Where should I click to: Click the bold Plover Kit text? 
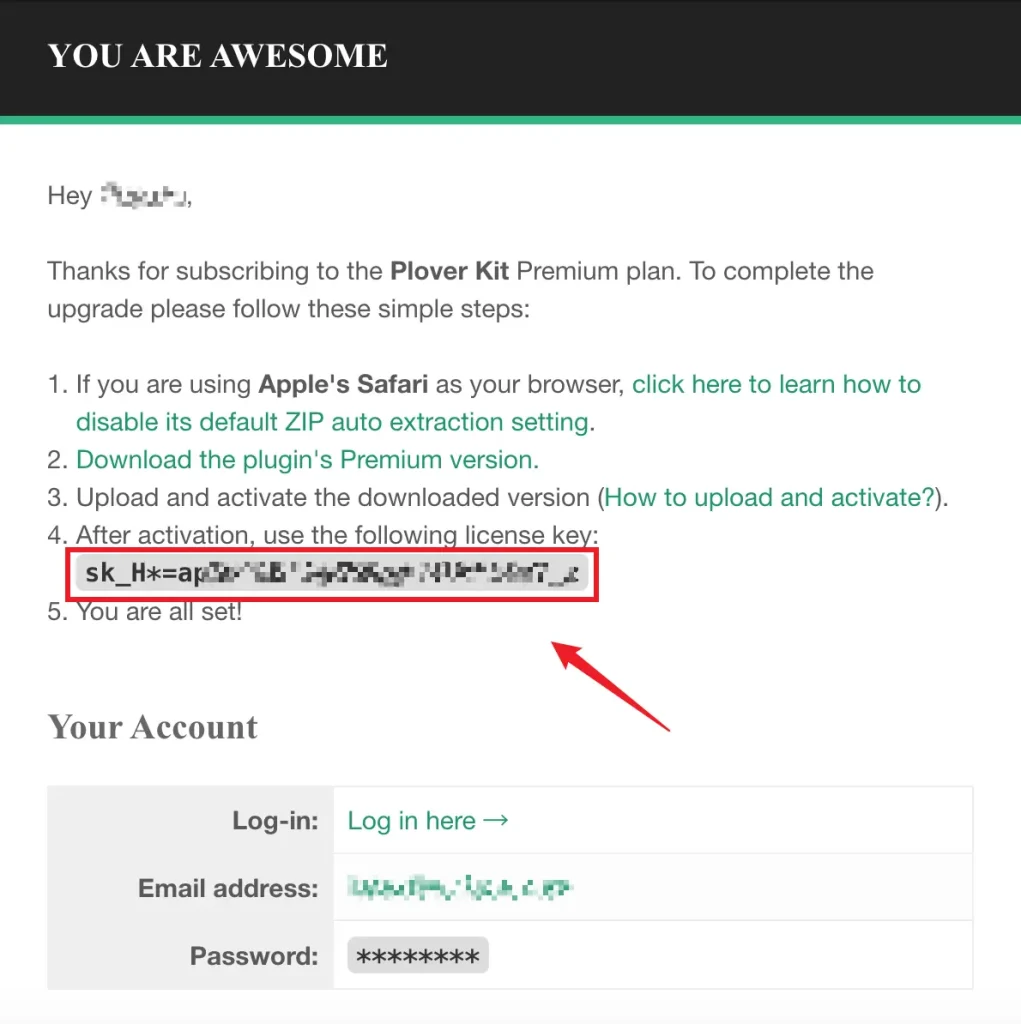point(450,271)
